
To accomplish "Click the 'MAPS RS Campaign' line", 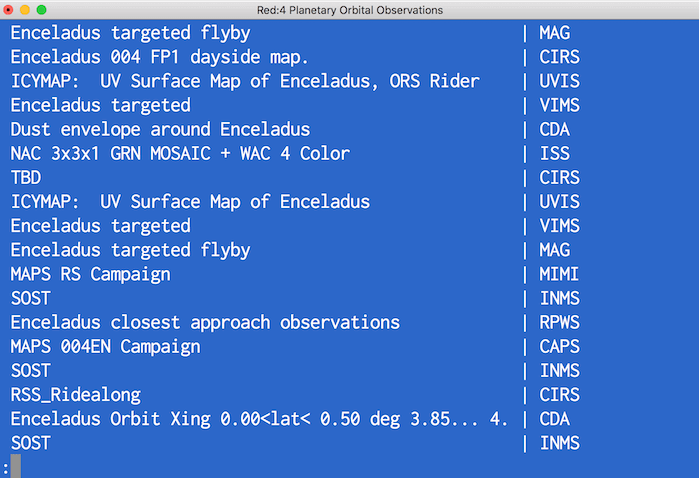I will click(90, 274).
